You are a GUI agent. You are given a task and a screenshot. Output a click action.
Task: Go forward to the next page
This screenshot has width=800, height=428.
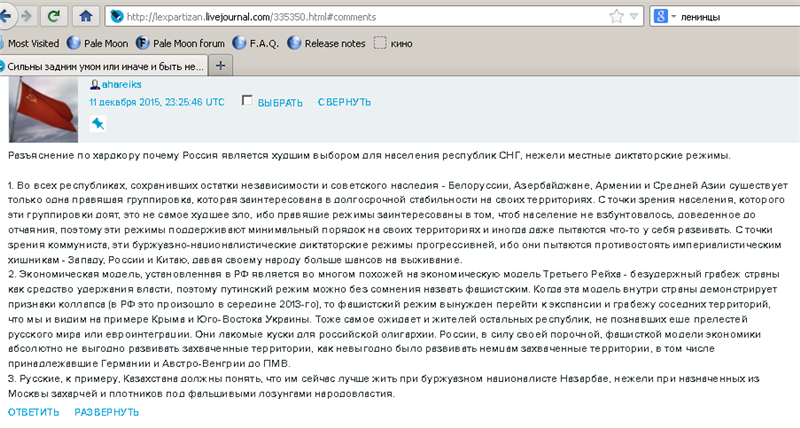pyautogui.click(x=26, y=16)
